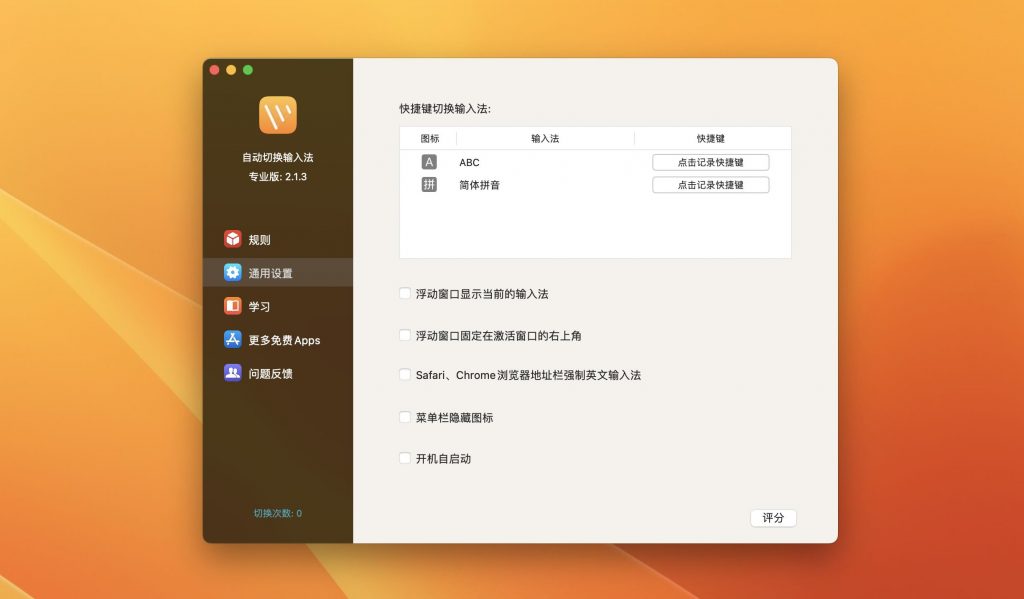Enable 浮动窗口显示当前的输入法
The height and width of the screenshot is (599, 1024).
(404, 293)
